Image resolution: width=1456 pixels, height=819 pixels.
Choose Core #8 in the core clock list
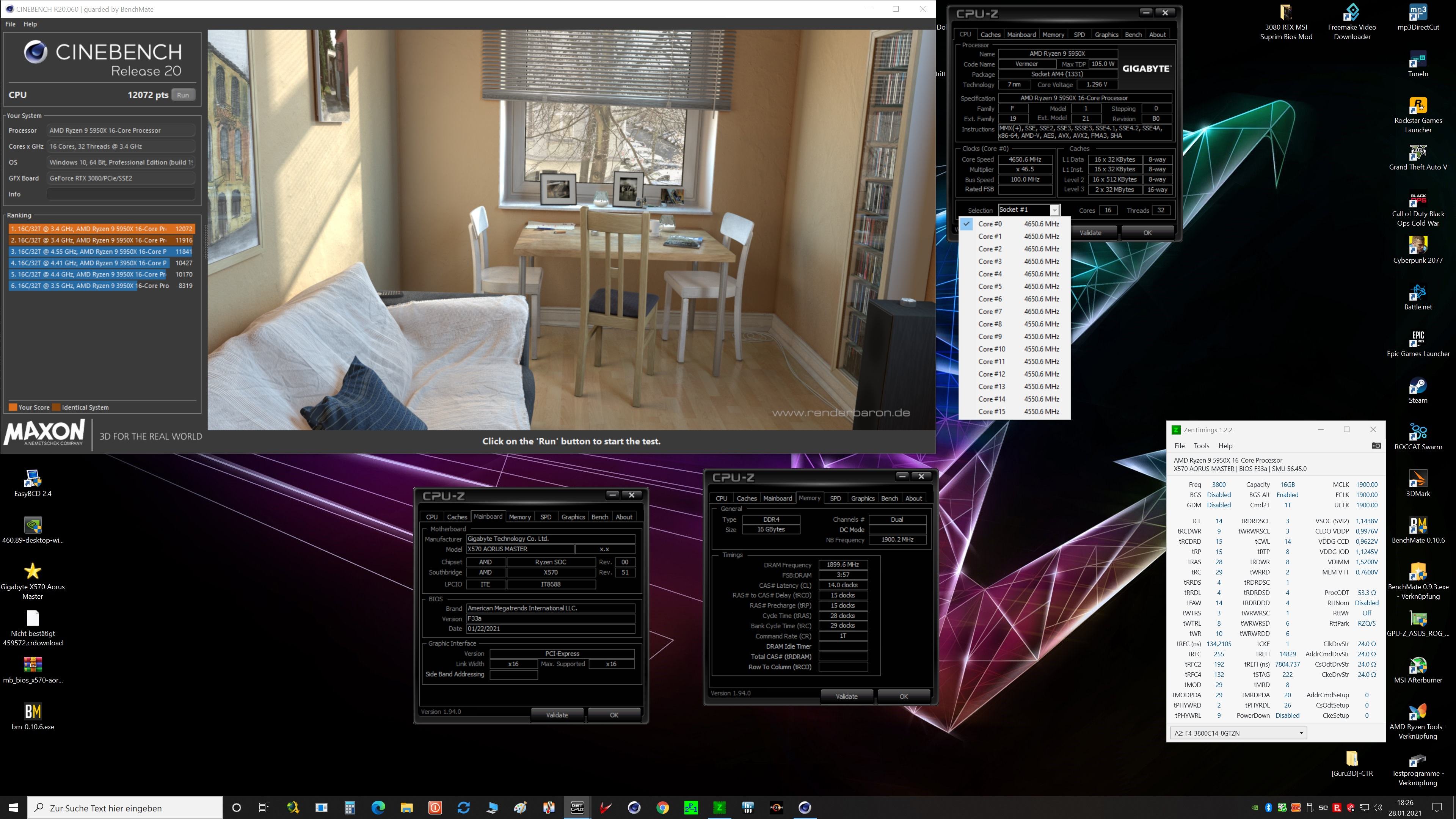point(1015,324)
